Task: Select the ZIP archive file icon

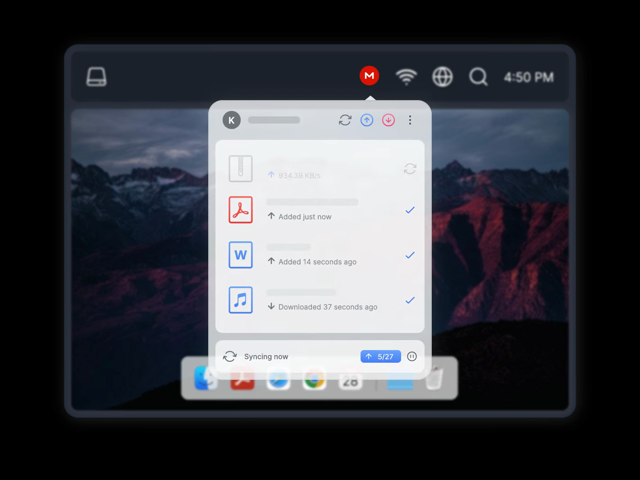Action: tap(240, 169)
